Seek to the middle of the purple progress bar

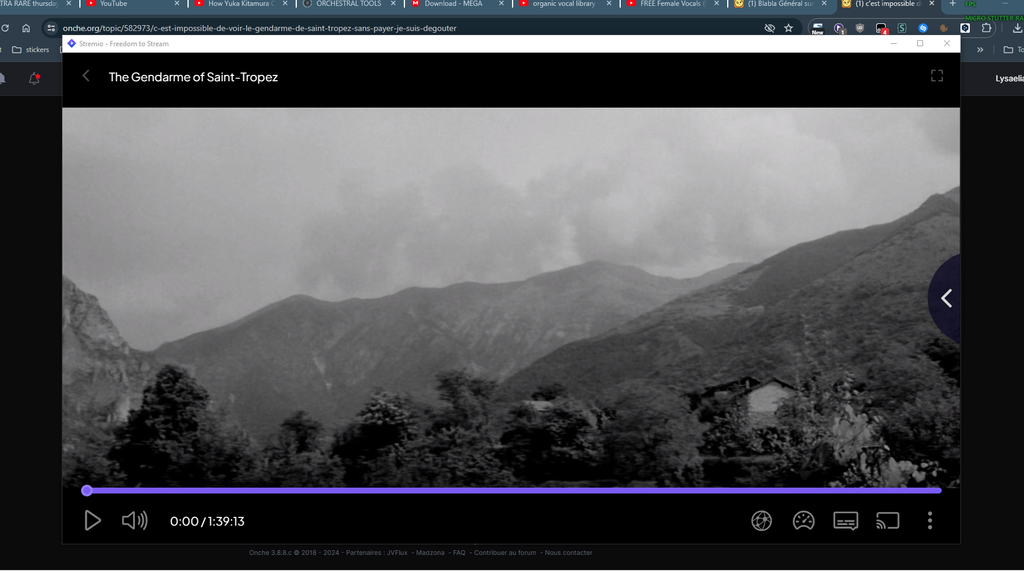(x=514, y=490)
